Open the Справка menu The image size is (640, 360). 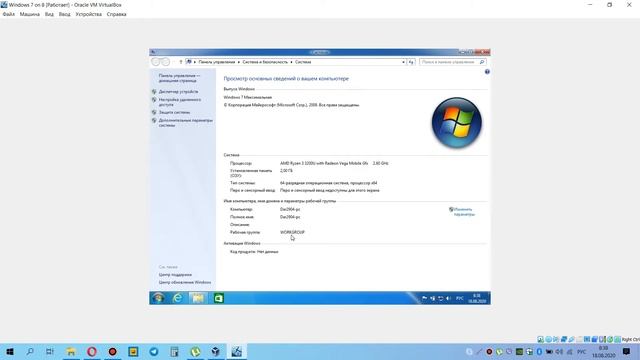point(117,14)
